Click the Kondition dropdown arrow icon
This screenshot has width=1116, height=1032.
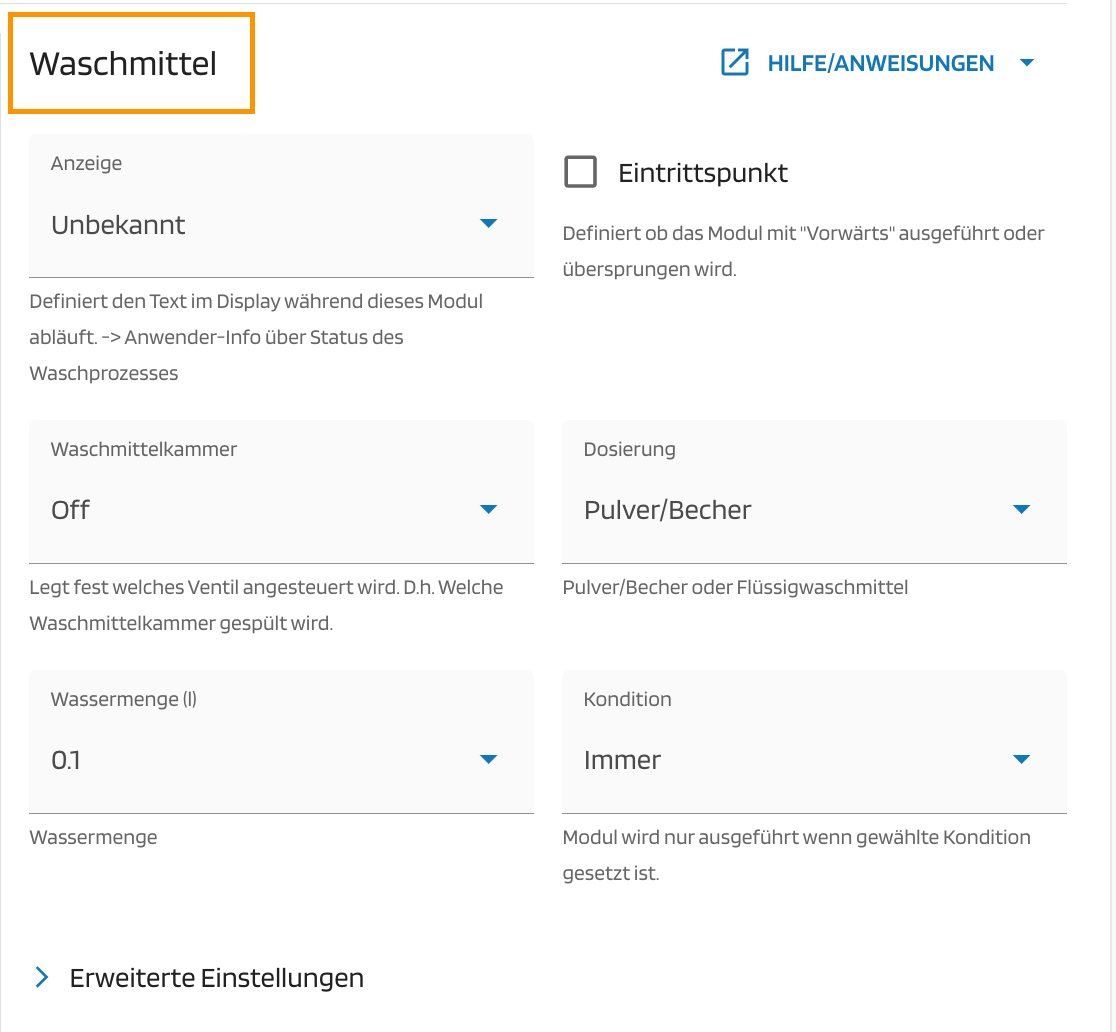point(1021,760)
